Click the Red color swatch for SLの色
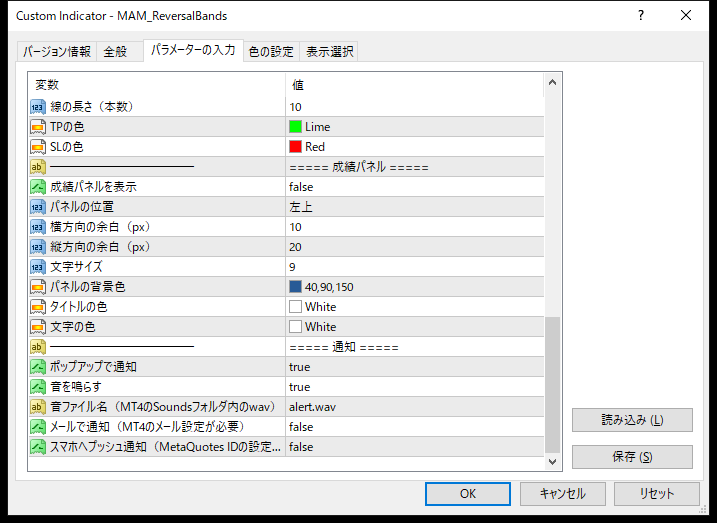The image size is (717, 523). 295,147
